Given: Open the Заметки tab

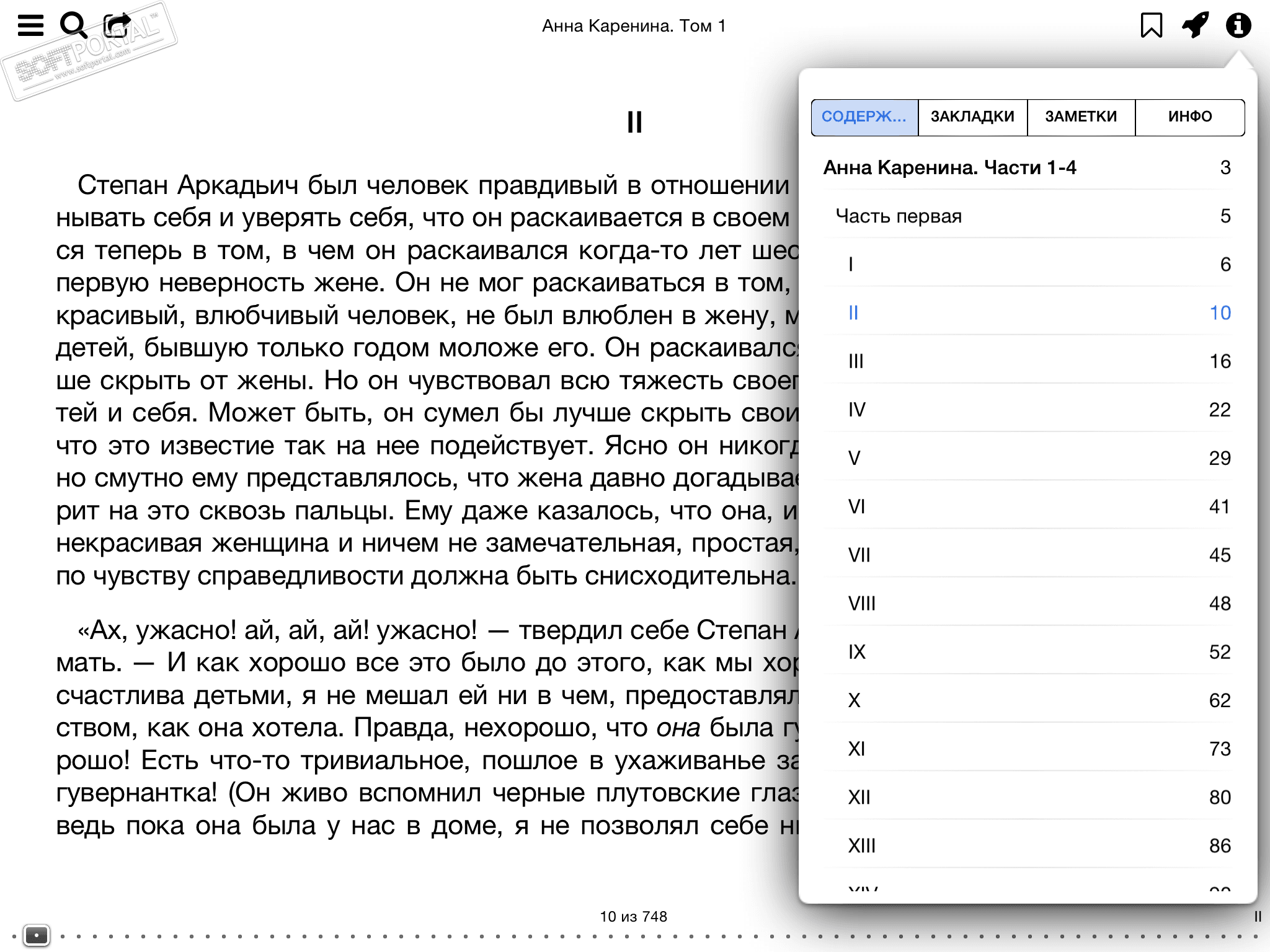Looking at the screenshot, I should 1081,117.
